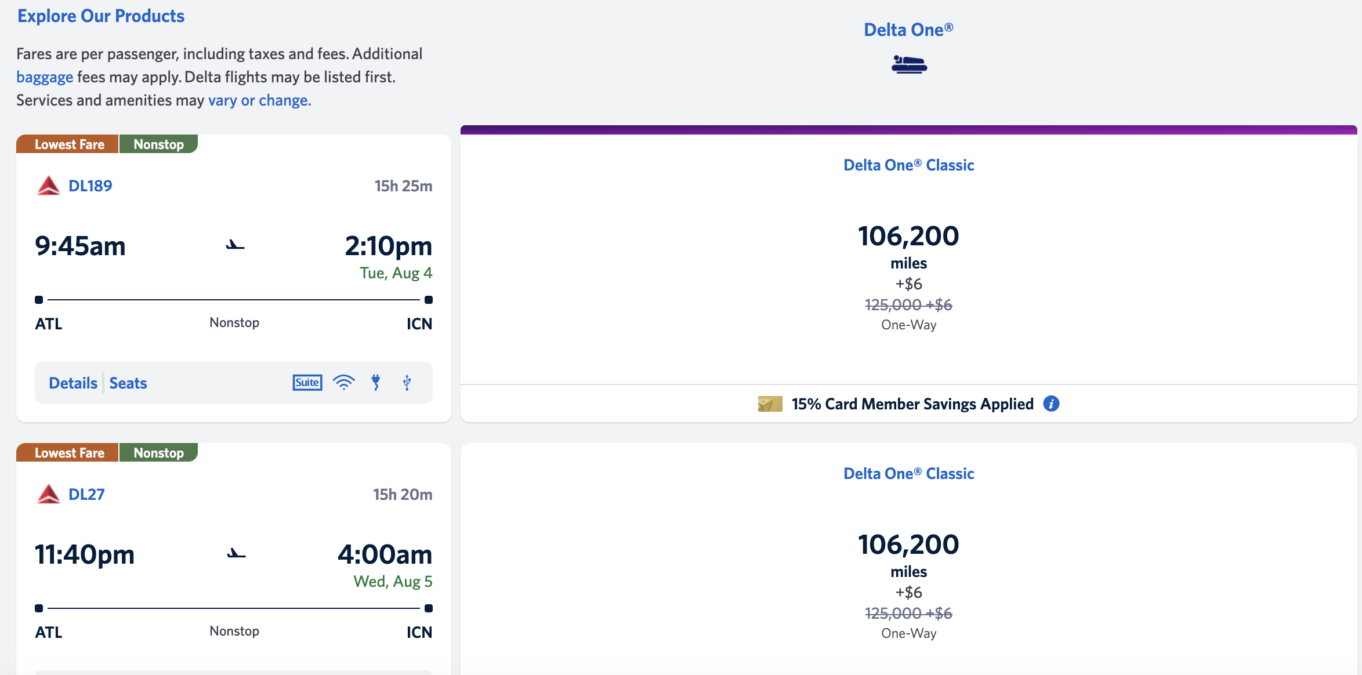View Seats for flight DL189
1362x675 pixels.
[128, 383]
